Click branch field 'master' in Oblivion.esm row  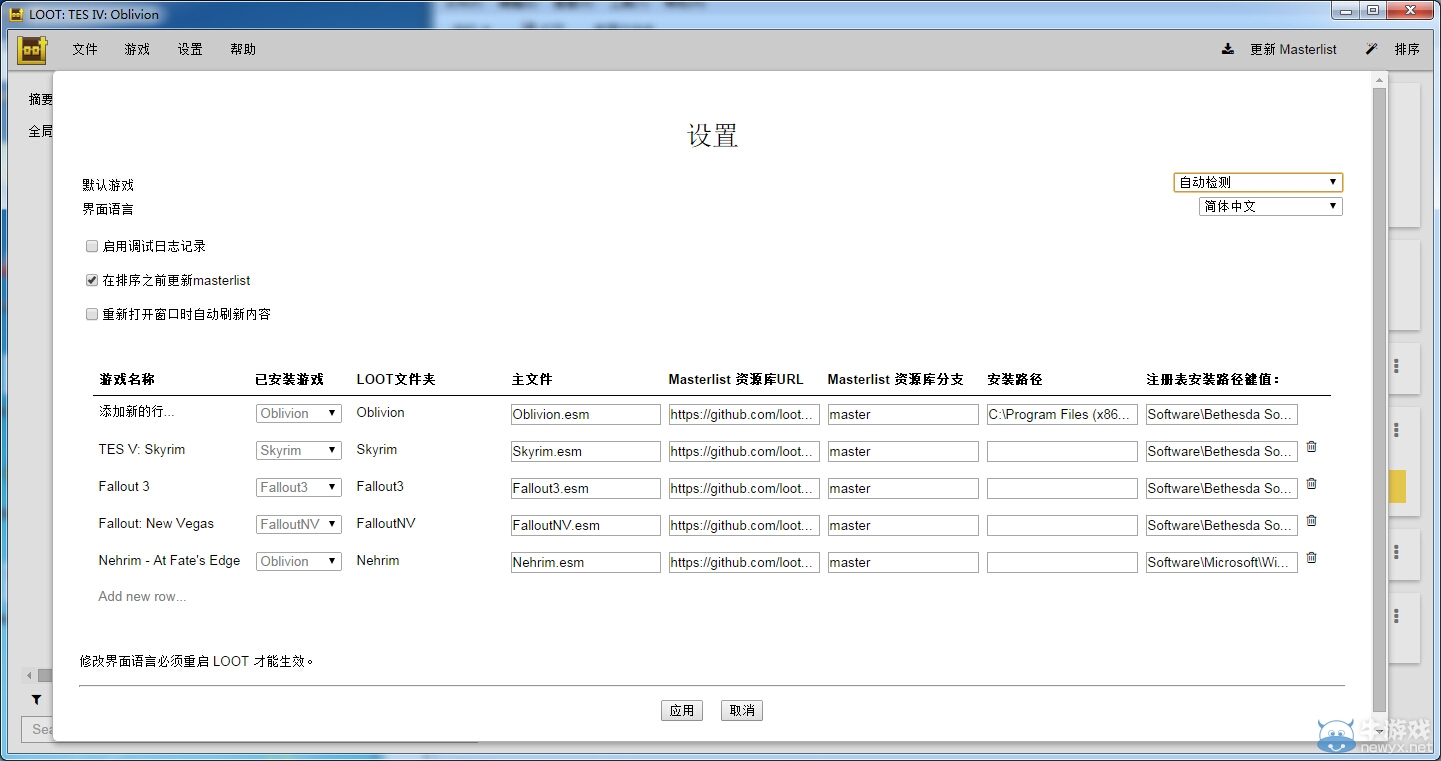coord(903,414)
